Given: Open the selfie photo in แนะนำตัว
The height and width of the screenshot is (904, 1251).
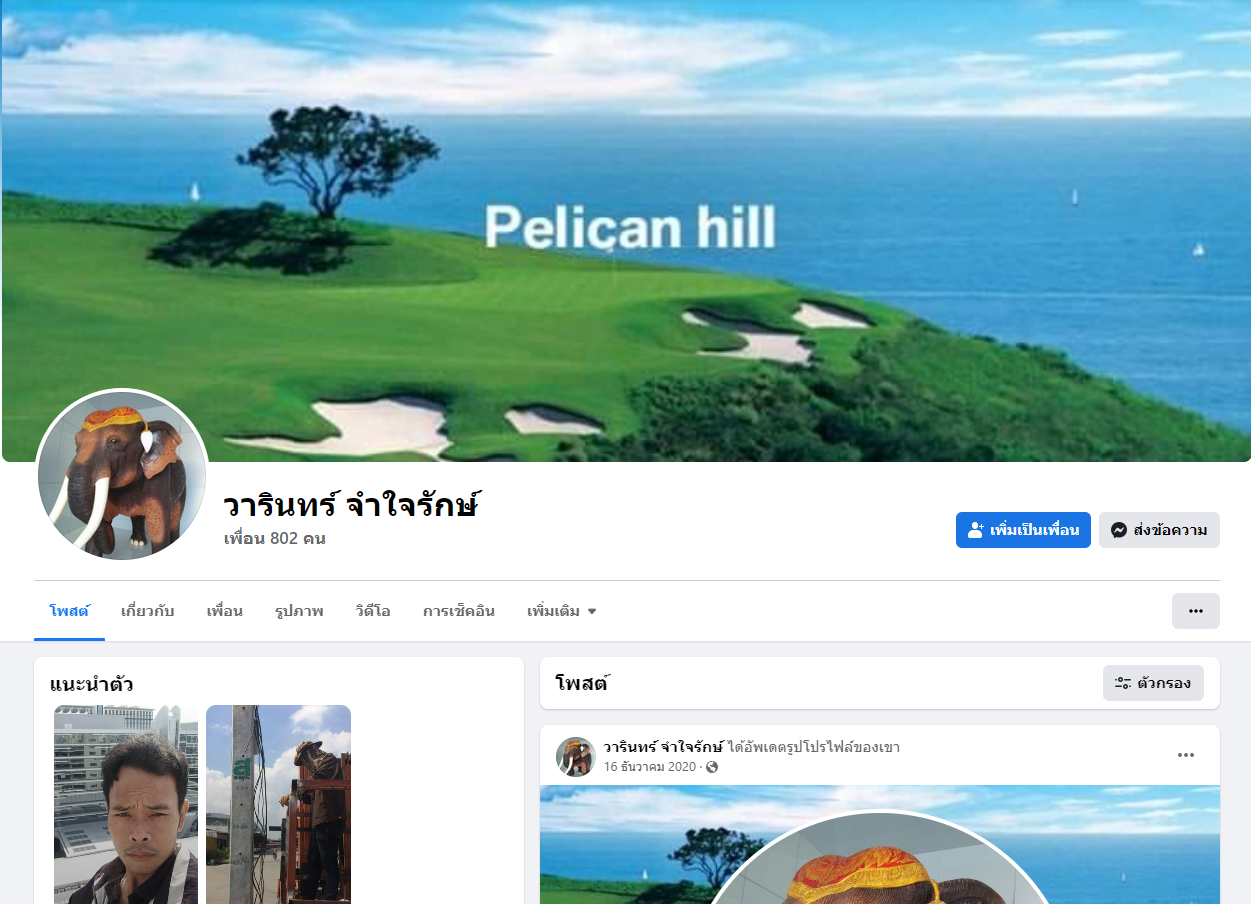Looking at the screenshot, I should 126,804.
